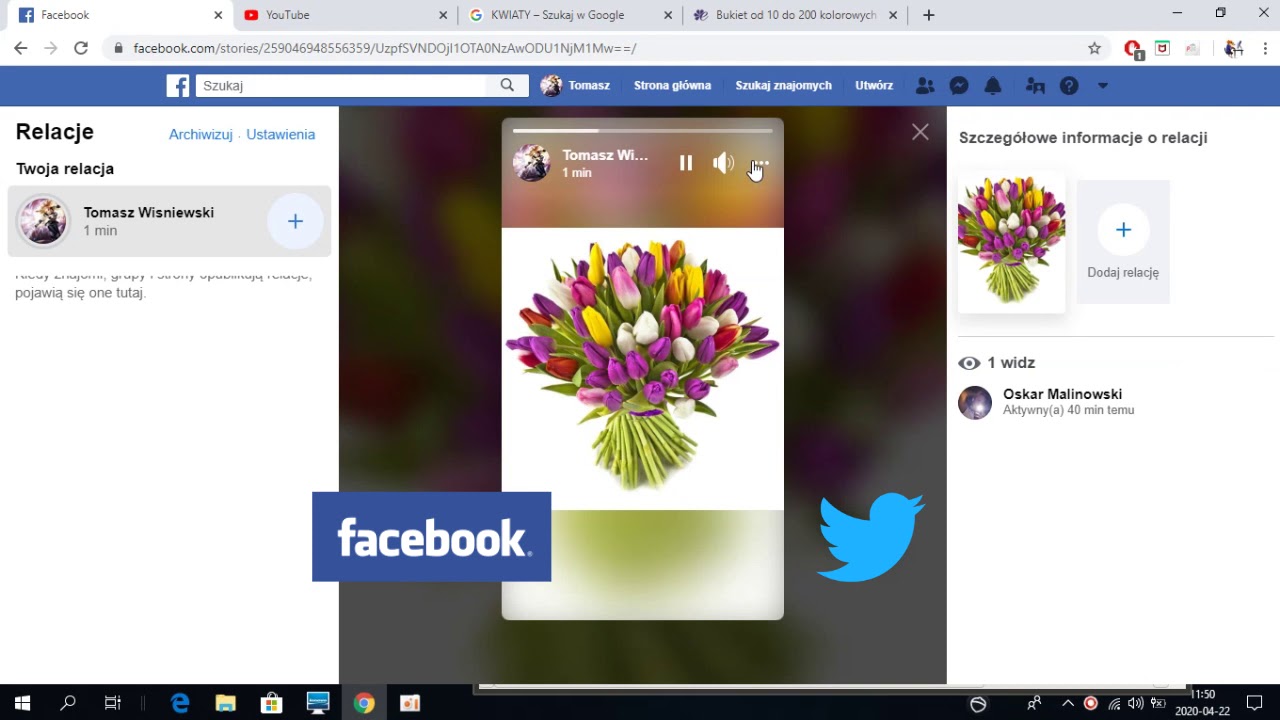1280x720 pixels.
Task: Click the story progress bar
Action: point(642,130)
